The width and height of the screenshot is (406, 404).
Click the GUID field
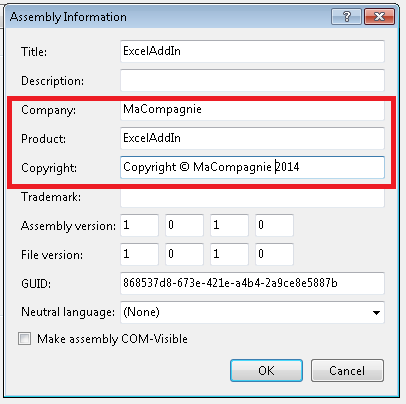point(252,283)
